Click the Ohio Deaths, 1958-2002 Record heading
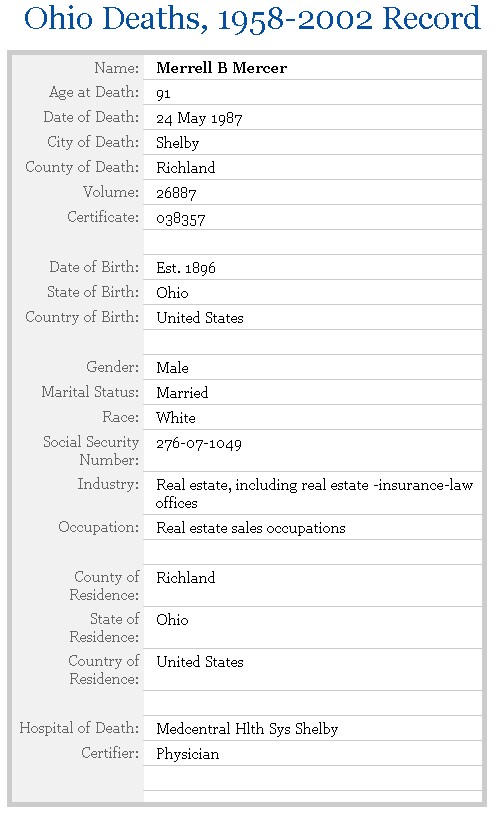The image size is (500, 814). (252, 19)
